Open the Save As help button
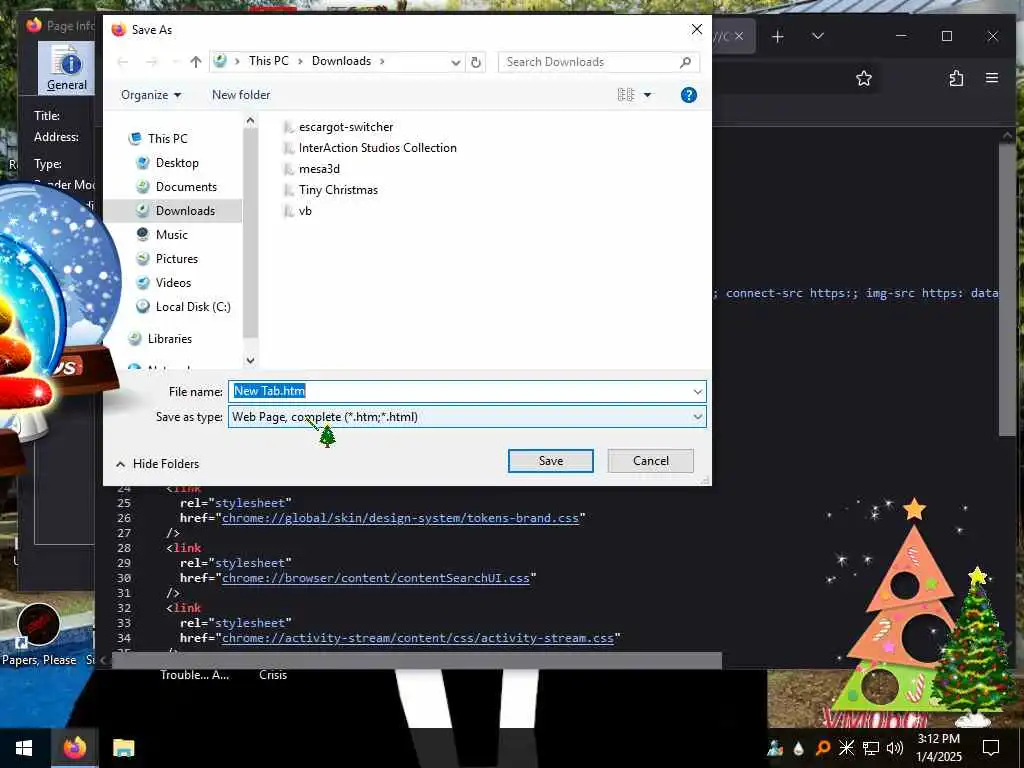The width and height of the screenshot is (1024, 768). click(688, 95)
